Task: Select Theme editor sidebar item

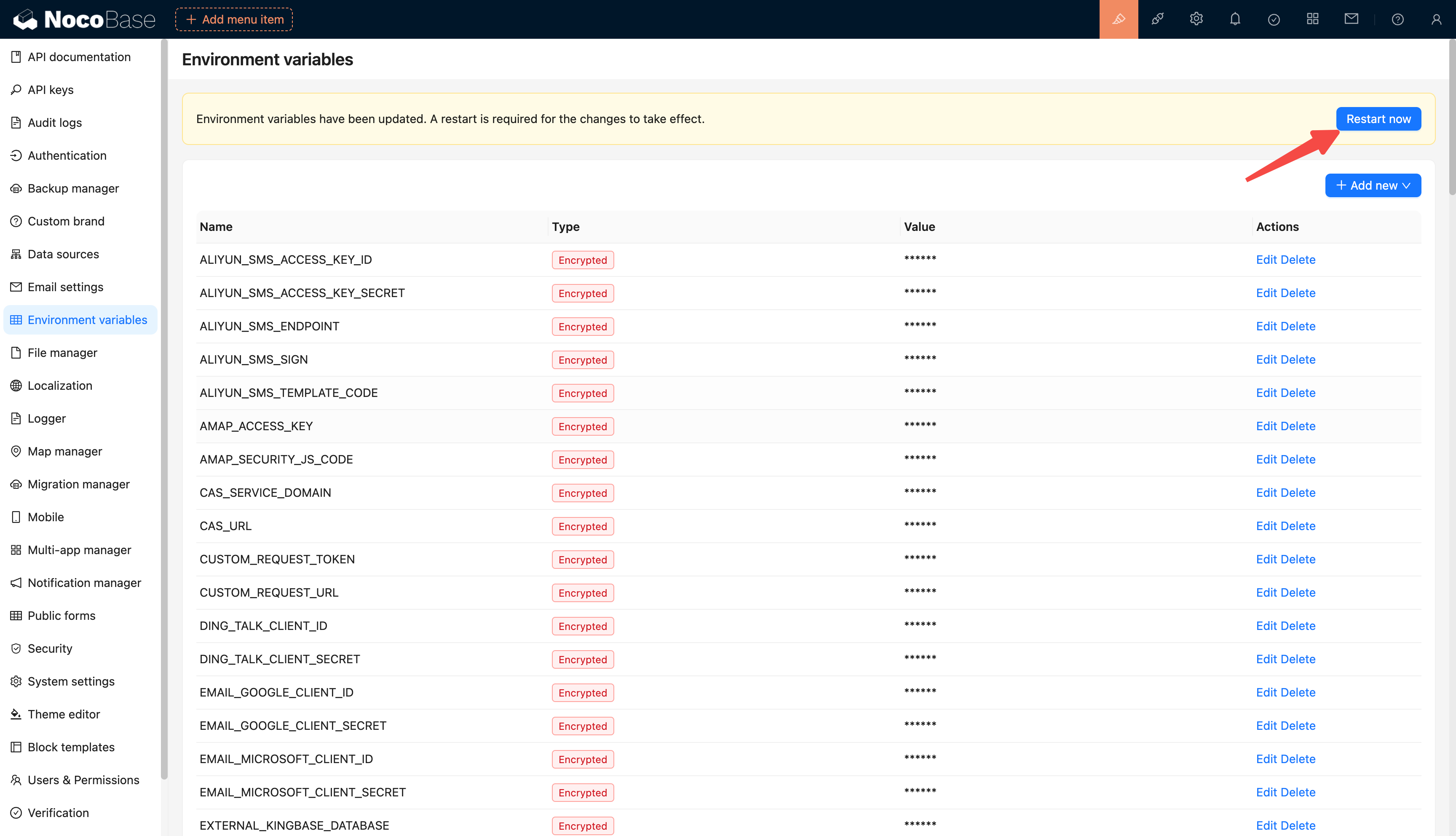Action: tap(64, 714)
